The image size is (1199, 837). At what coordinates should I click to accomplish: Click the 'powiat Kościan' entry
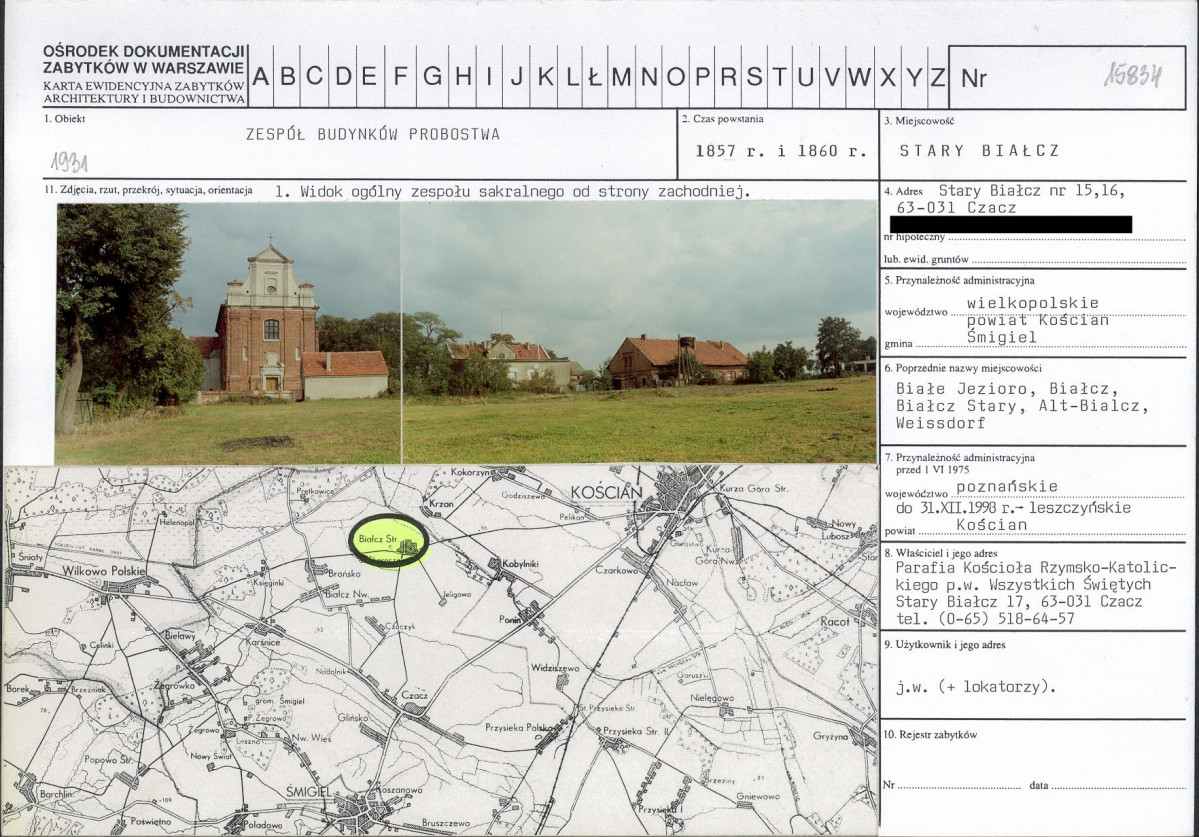(x=1037, y=320)
